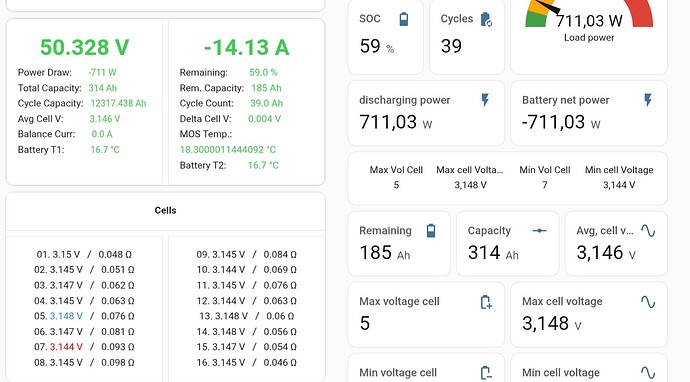Viewport: 690px width, 382px height.
Task: Click the Max cell voltage sine wave icon
Action: click(648, 302)
